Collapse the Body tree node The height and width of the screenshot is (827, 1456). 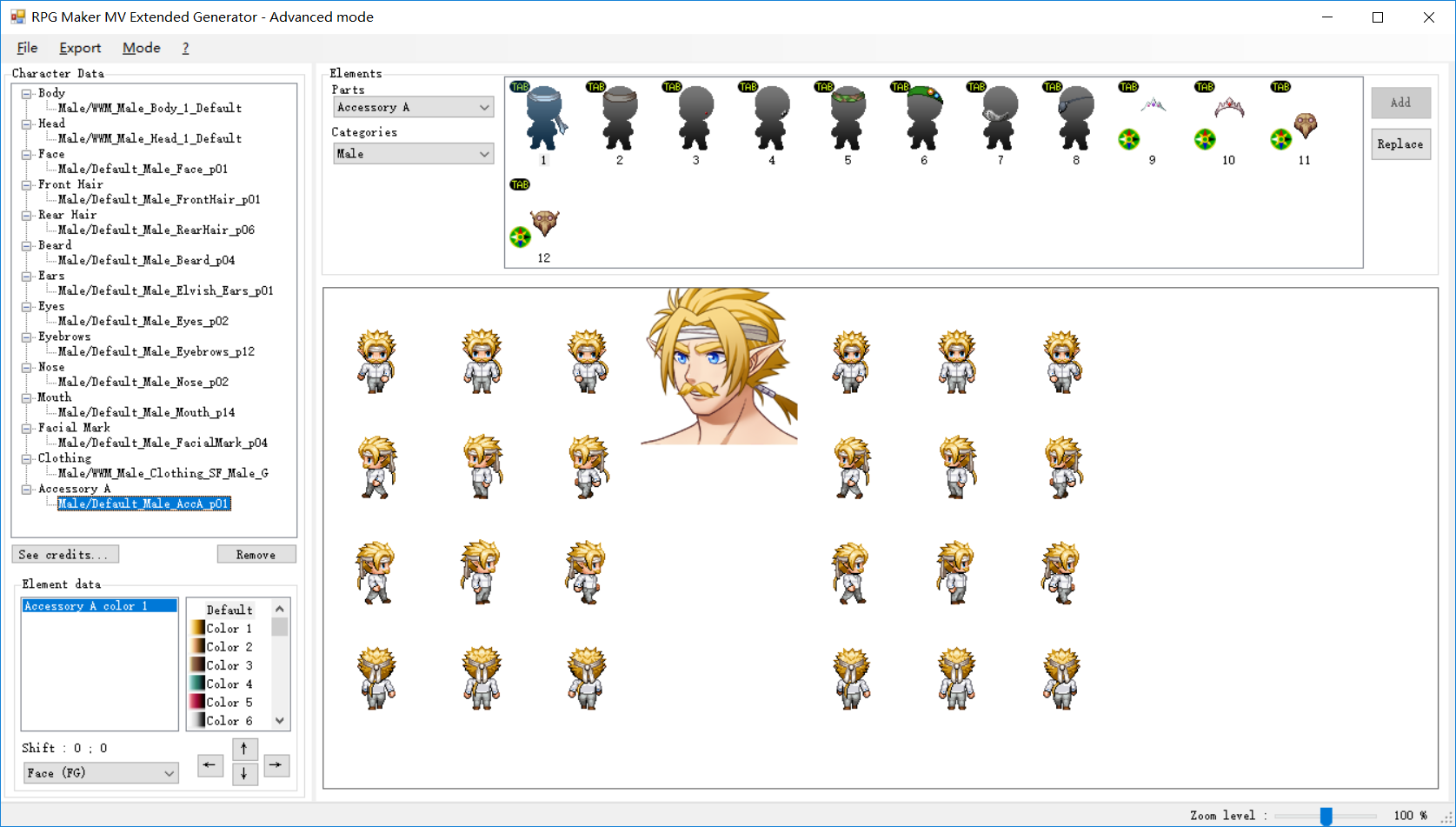coord(27,93)
